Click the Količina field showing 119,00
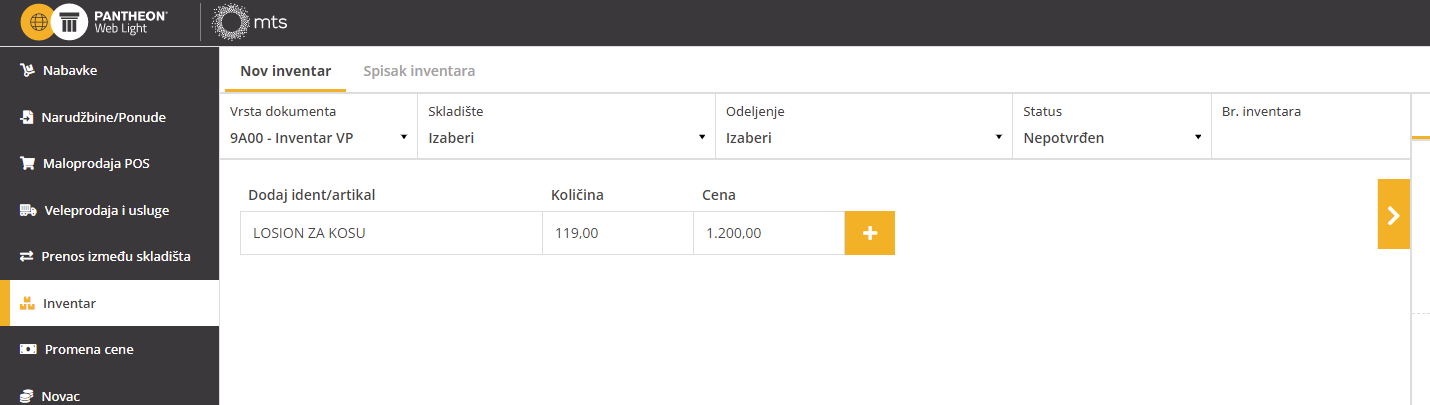 point(618,233)
